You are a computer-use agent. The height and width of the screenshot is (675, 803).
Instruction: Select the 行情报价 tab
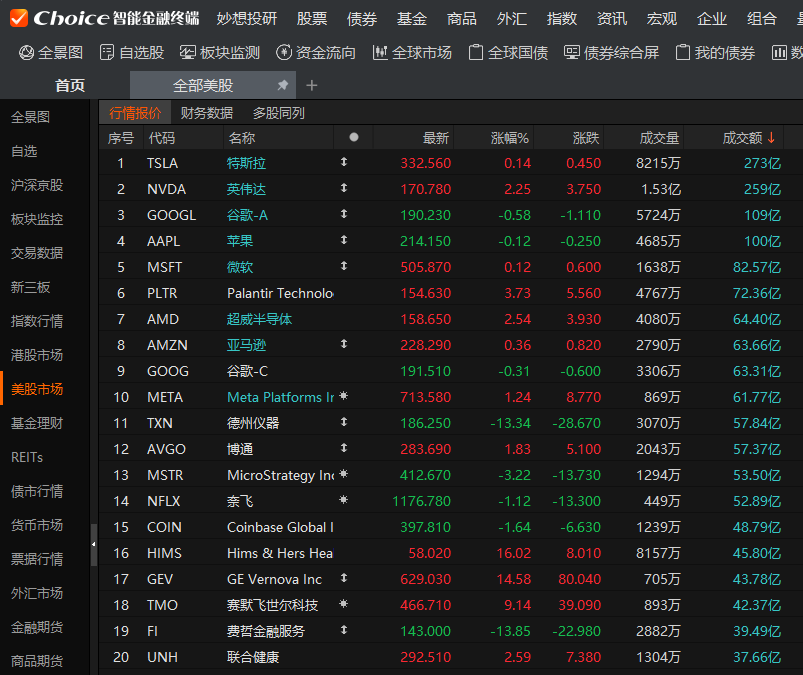point(135,113)
